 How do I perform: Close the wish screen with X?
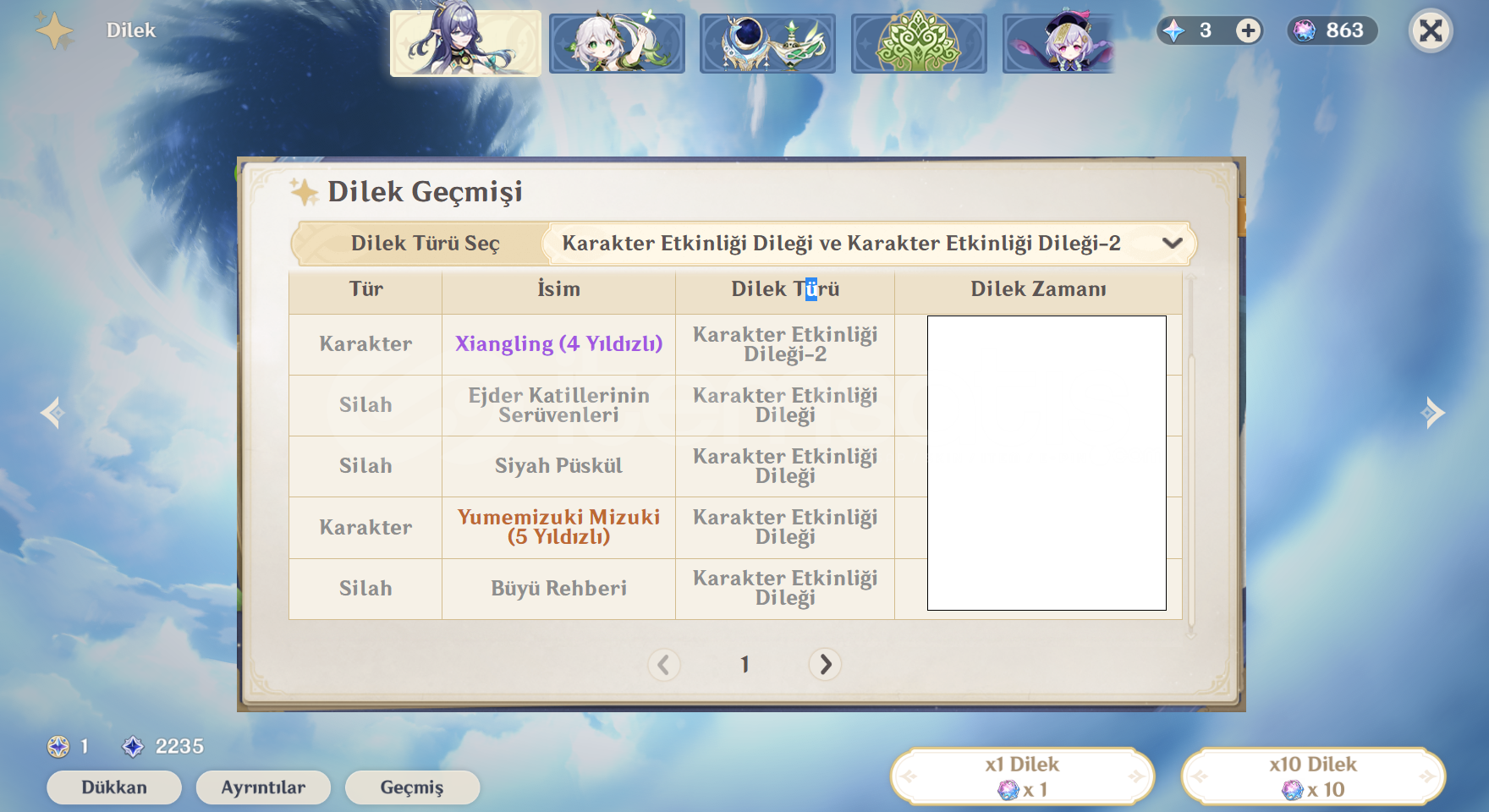click(x=1431, y=30)
